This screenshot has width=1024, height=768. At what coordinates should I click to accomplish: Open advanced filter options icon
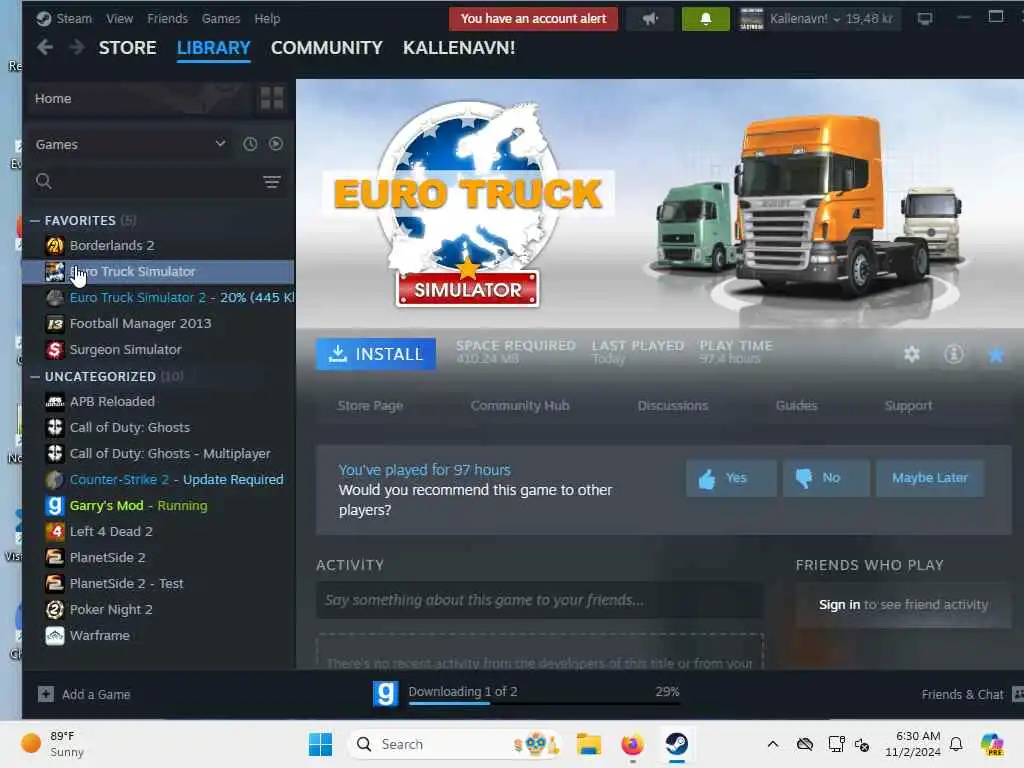pyautogui.click(x=272, y=182)
